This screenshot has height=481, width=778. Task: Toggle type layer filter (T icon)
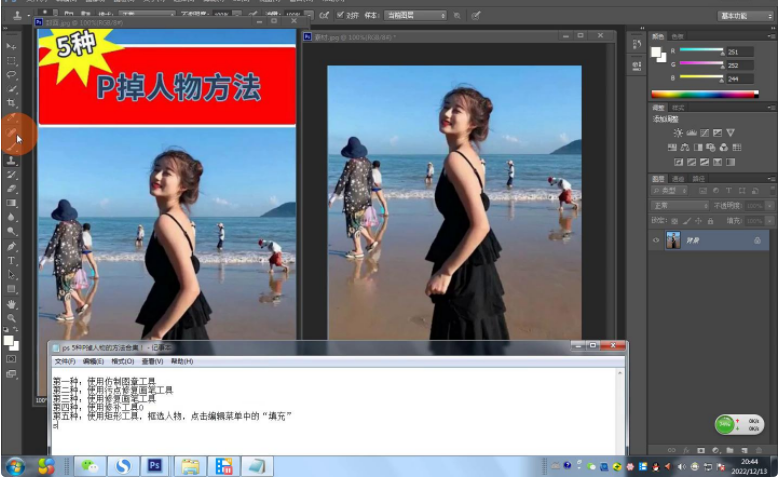tap(729, 191)
